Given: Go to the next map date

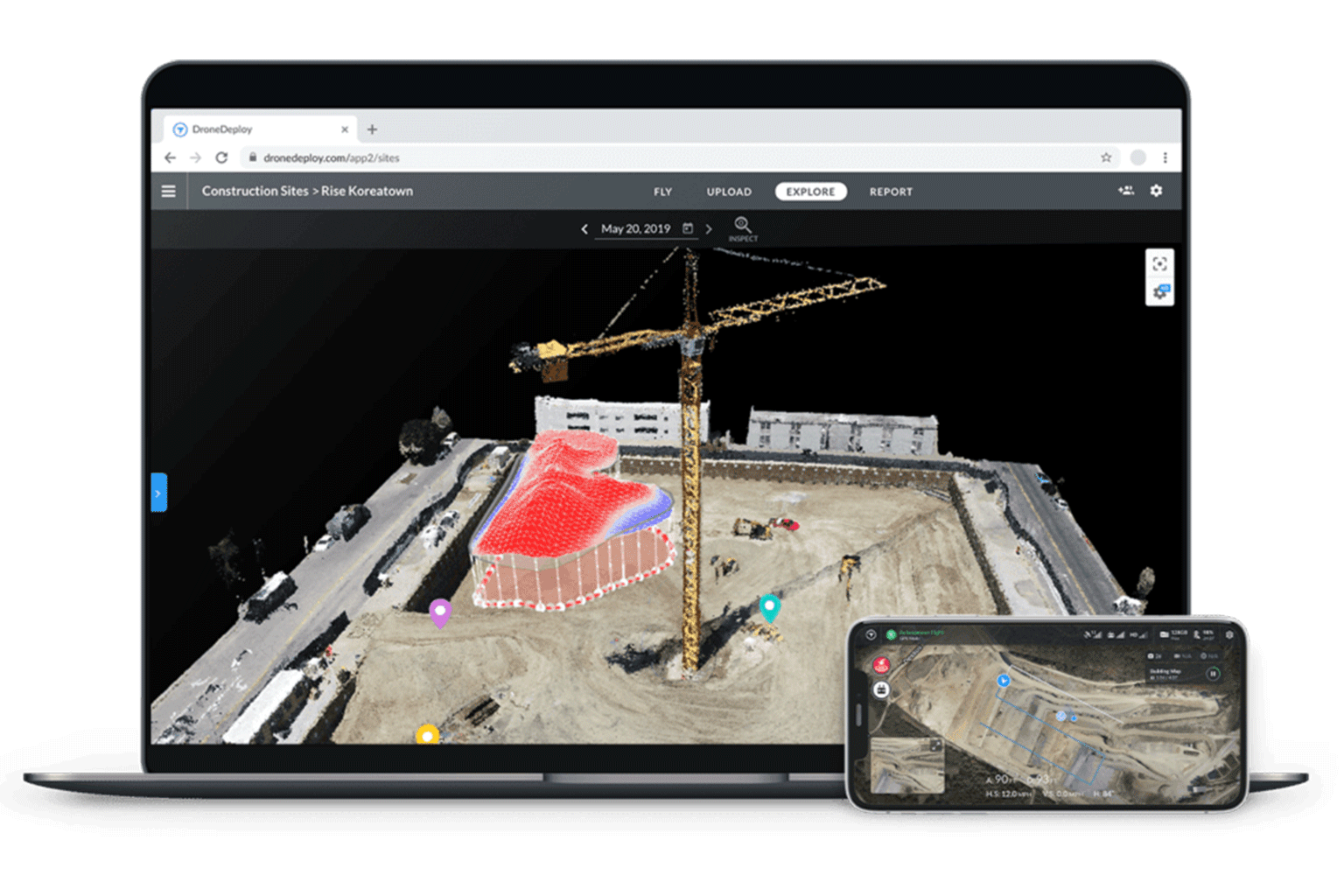Looking at the screenshot, I should click(709, 229).
